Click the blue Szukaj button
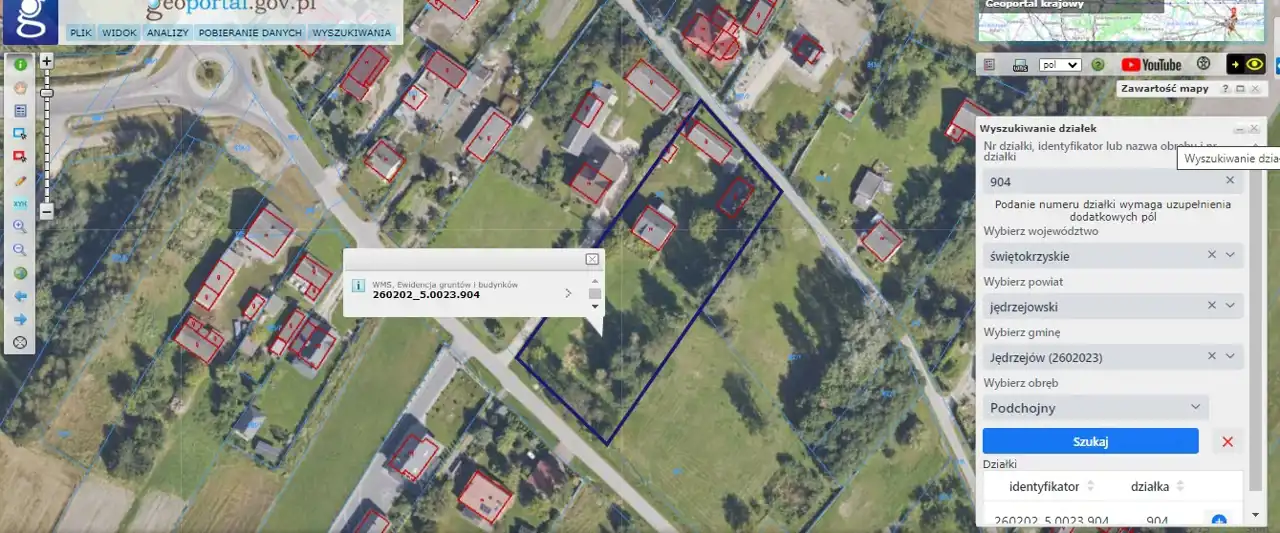 click(1090, 441)
